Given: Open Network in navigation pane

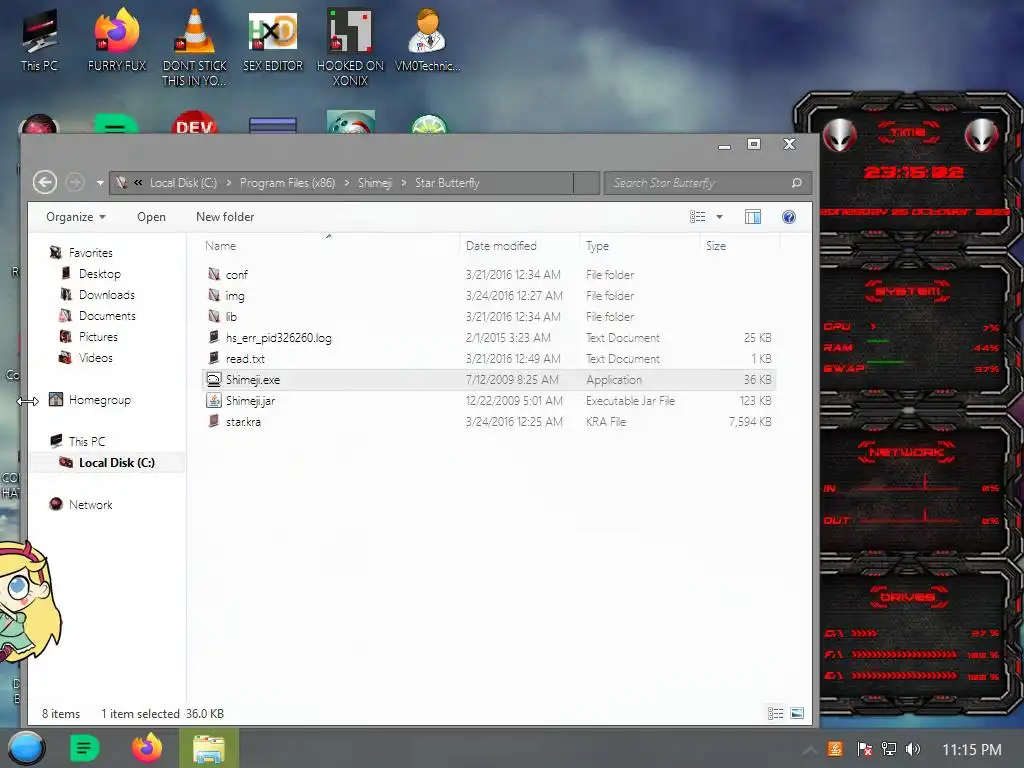Looking at the screenshot, I should pyautogui.click(x=90, y=505).
